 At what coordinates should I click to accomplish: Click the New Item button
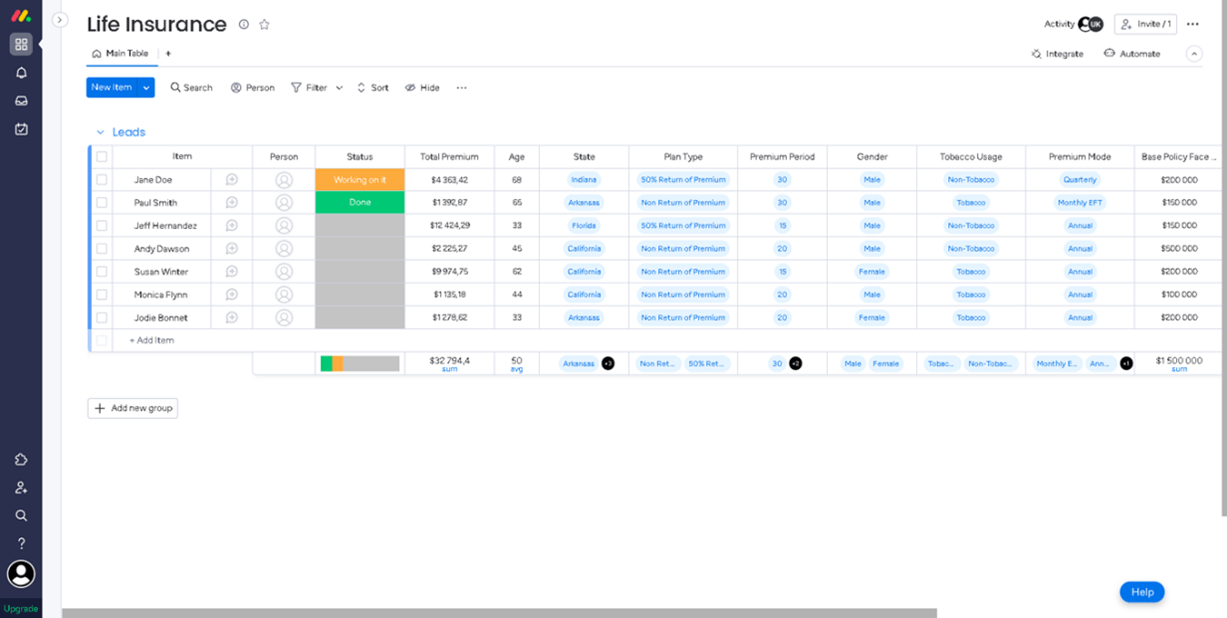click(x=112, y=88)
